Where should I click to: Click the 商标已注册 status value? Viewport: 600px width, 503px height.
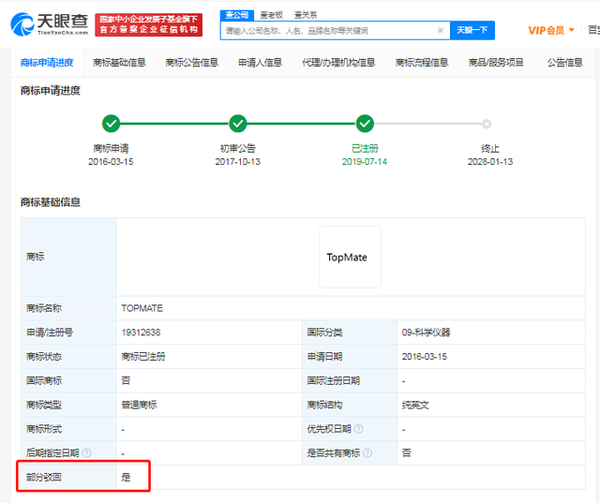click(x=143, y=356)
